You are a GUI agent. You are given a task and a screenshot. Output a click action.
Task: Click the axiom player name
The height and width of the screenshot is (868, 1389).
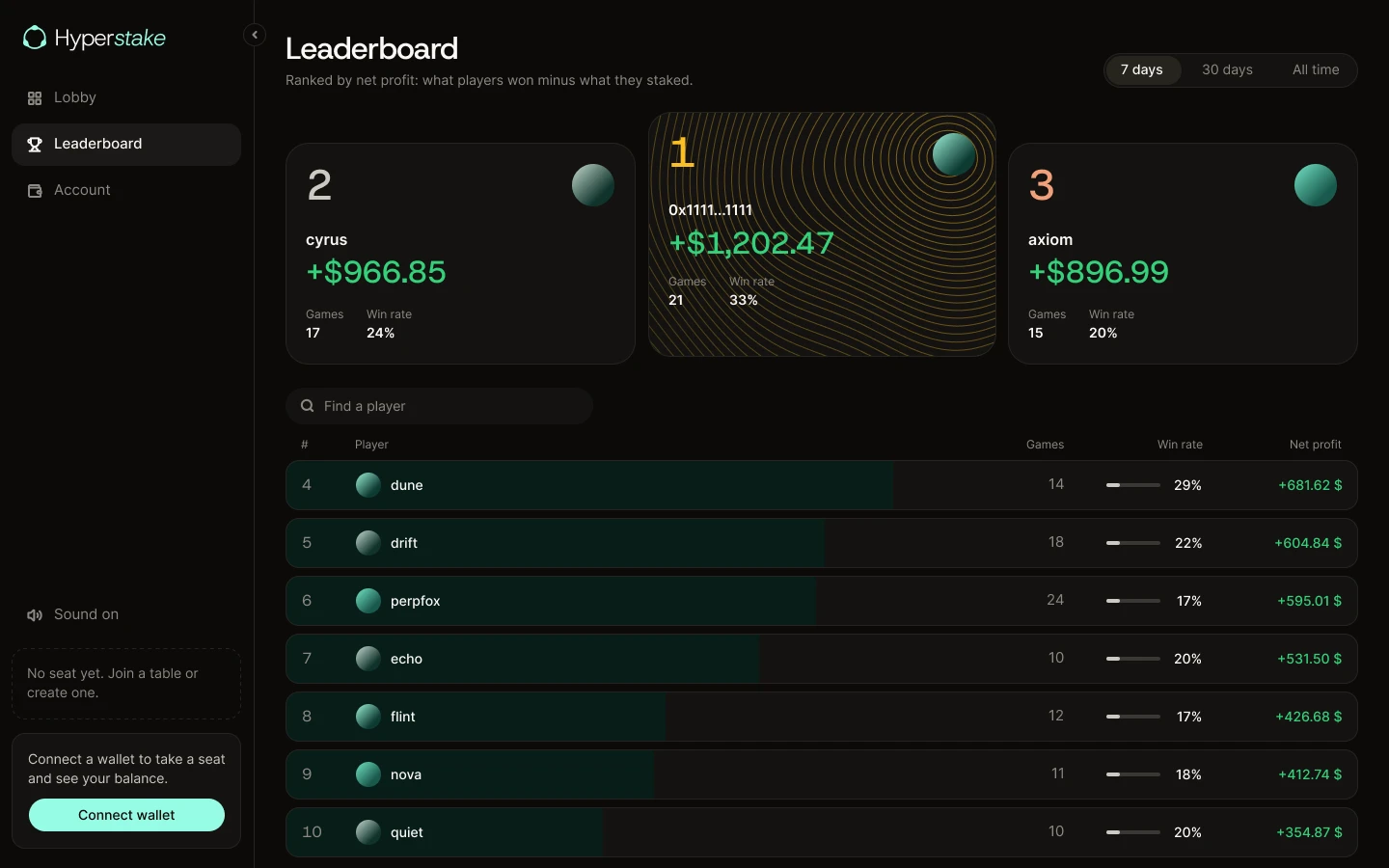click(x=1050, y=239)
